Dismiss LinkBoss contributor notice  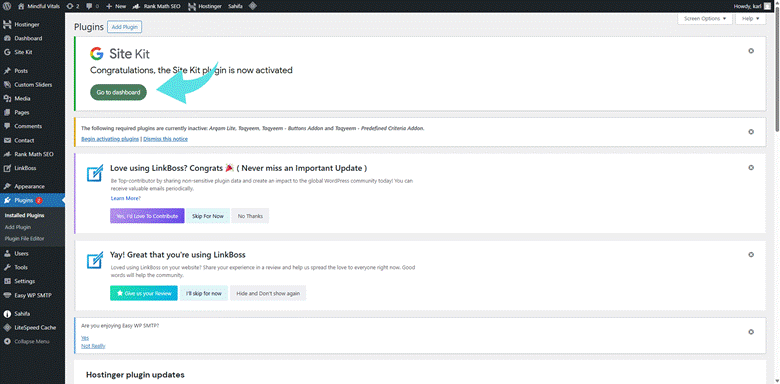tap(751, 168)
